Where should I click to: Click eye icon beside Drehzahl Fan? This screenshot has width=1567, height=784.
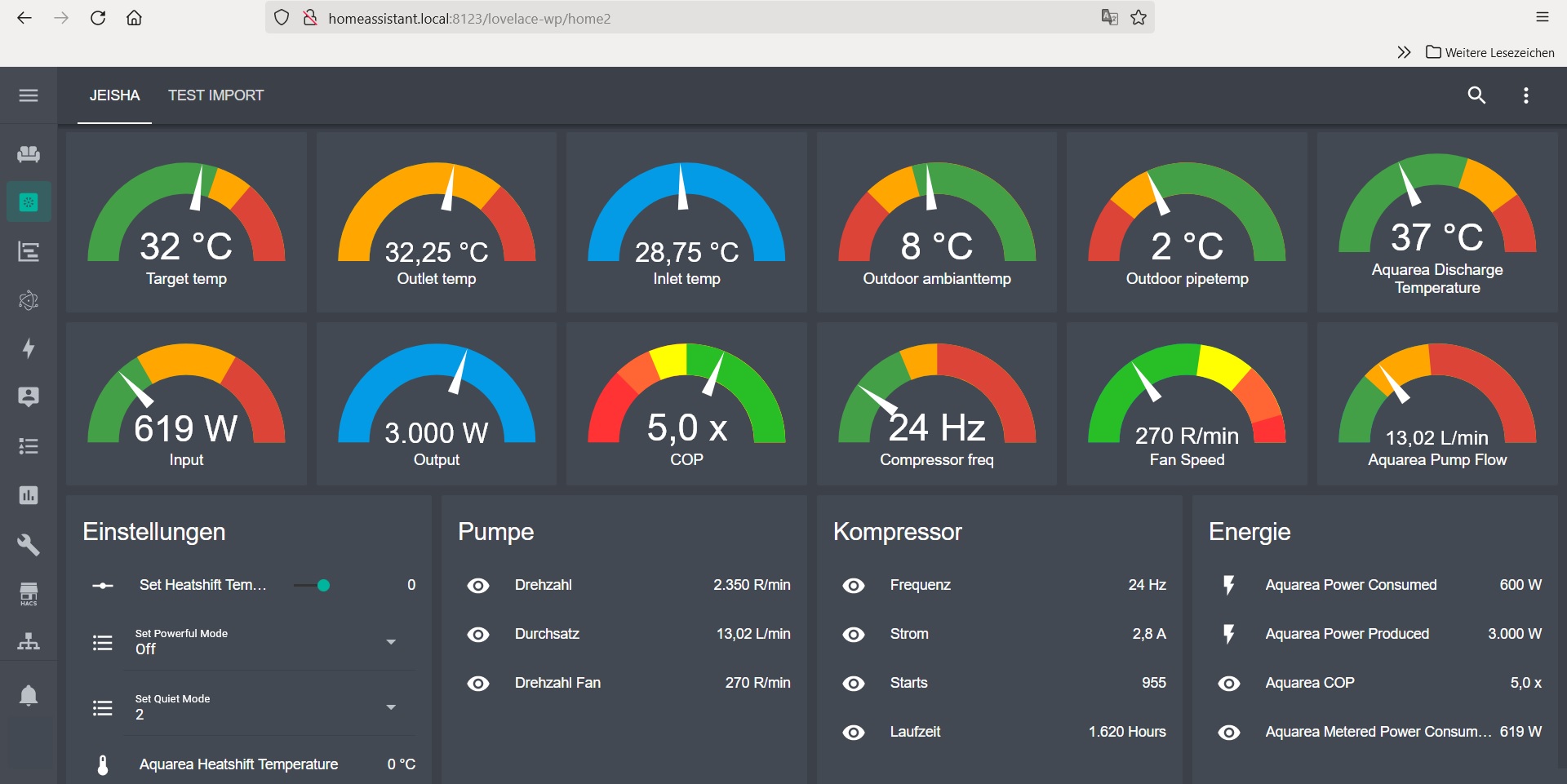click(x=478, y=683)
